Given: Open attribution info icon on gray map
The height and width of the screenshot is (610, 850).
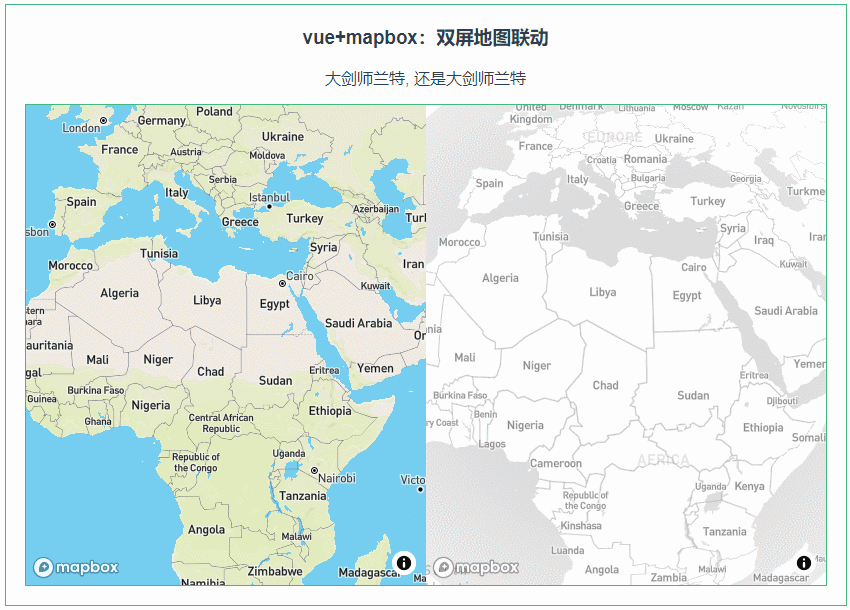Looking at the screenshot, I should (x=804, y=563).
